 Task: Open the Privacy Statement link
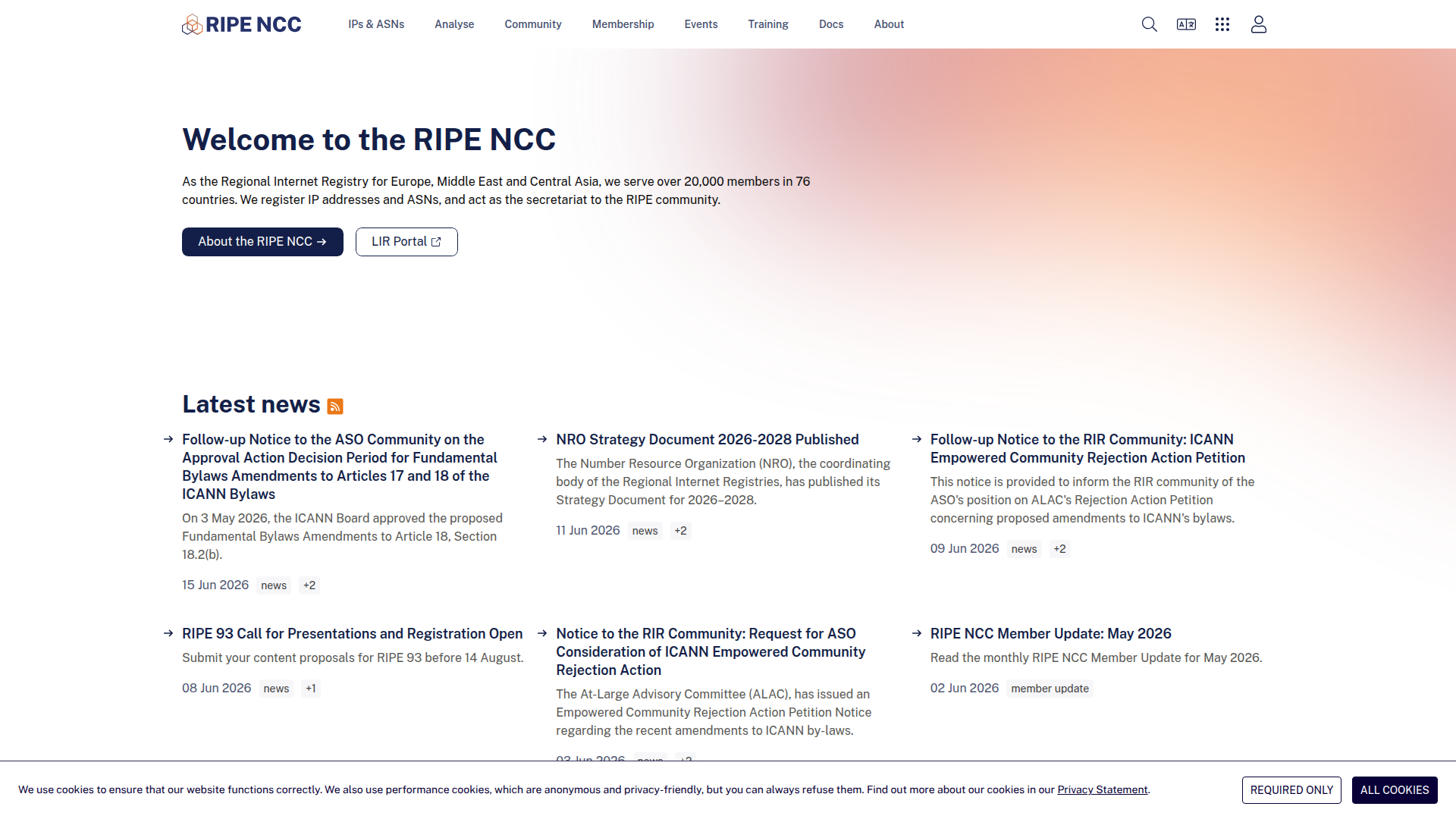[x=1102, y=789]
